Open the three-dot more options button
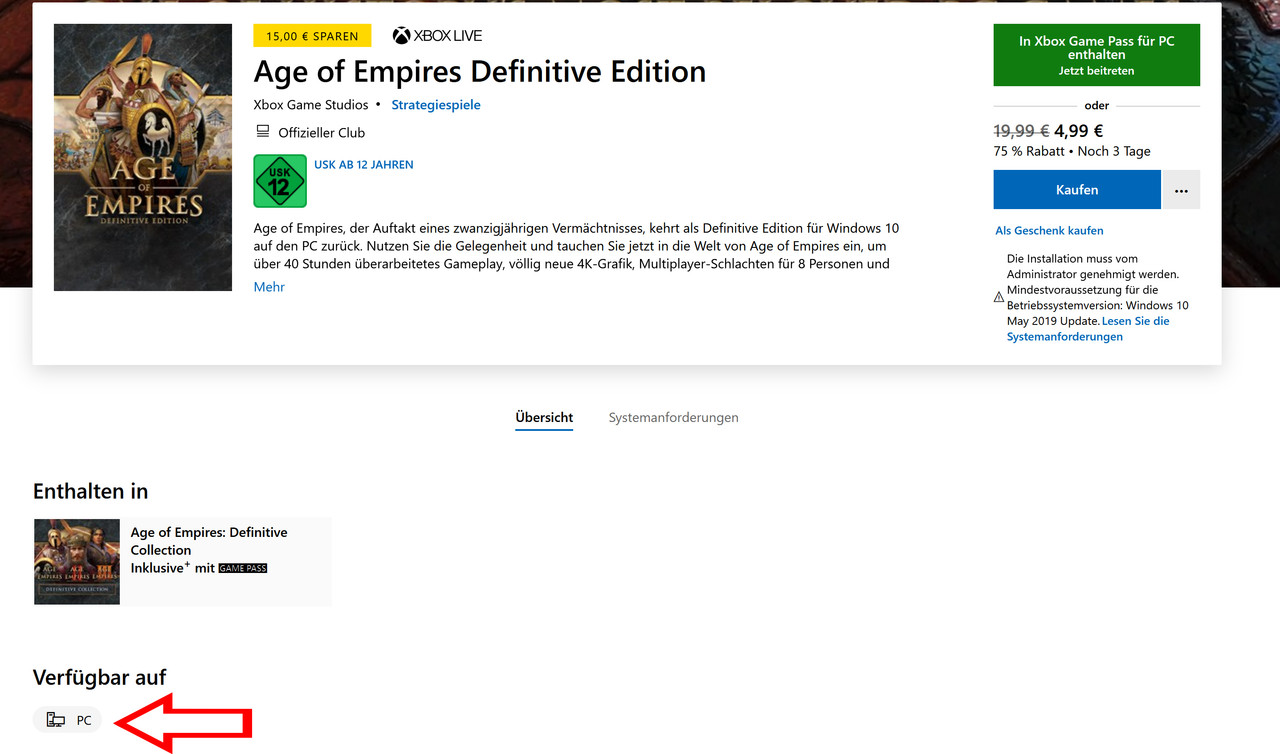 [1181, 190]
